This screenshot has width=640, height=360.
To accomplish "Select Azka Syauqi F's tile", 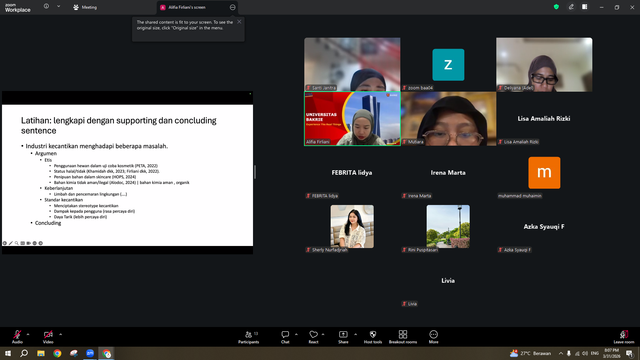I will 544,227.
